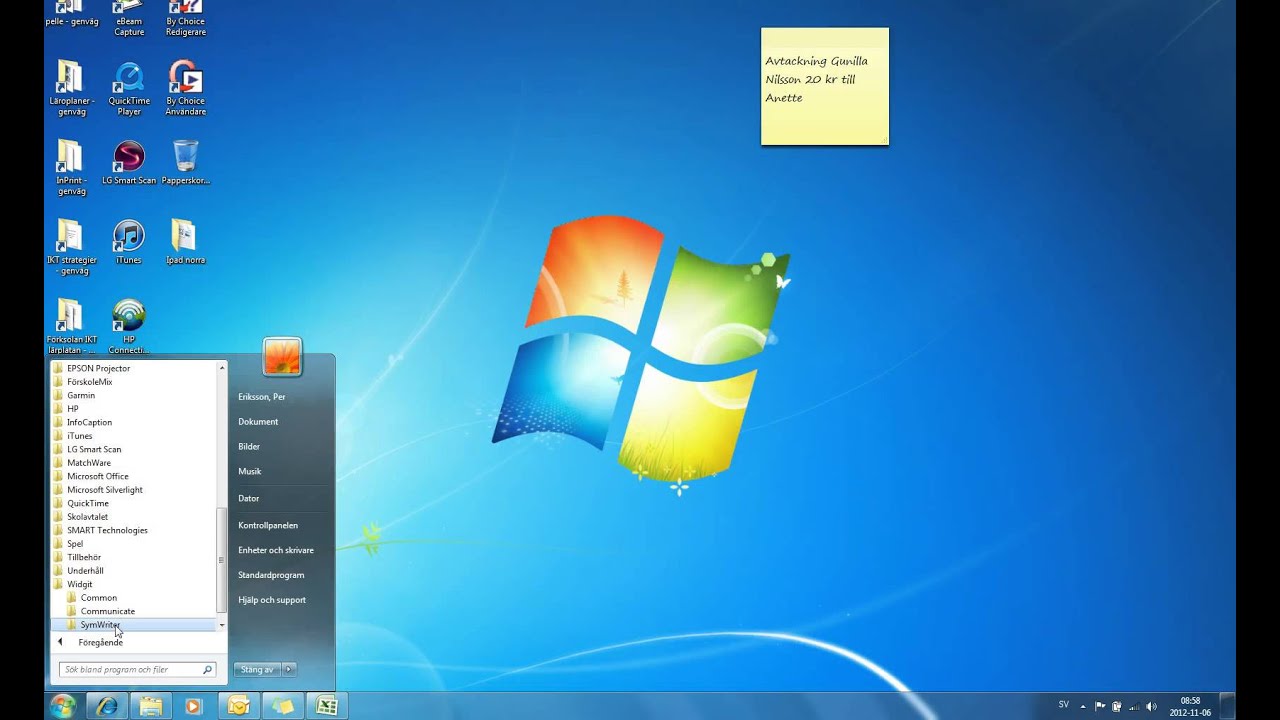Open the shutdown options arrow button
Viewport: 1280px width, 720px height.
(289, 669)
